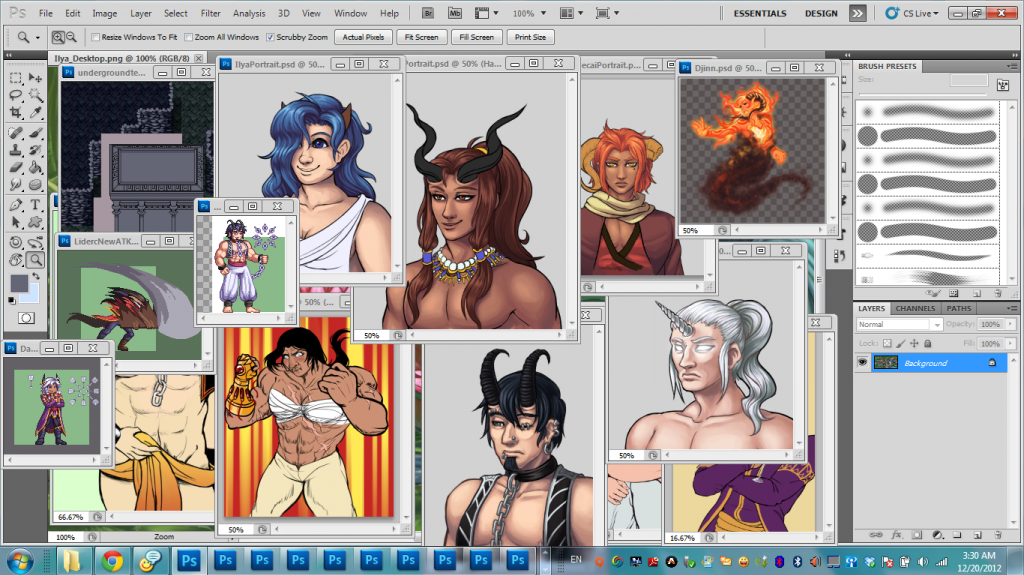Open the layer Fill slider arrow

[x=1010, y=343]
